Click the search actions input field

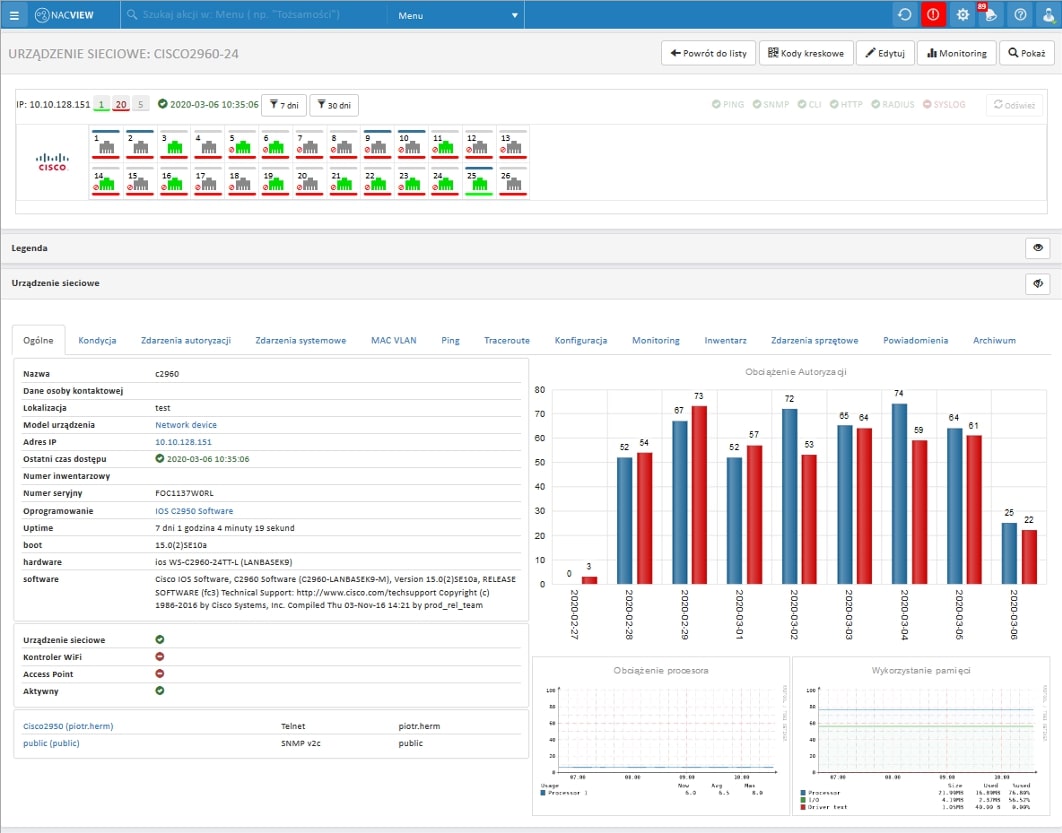click(255, 16)
